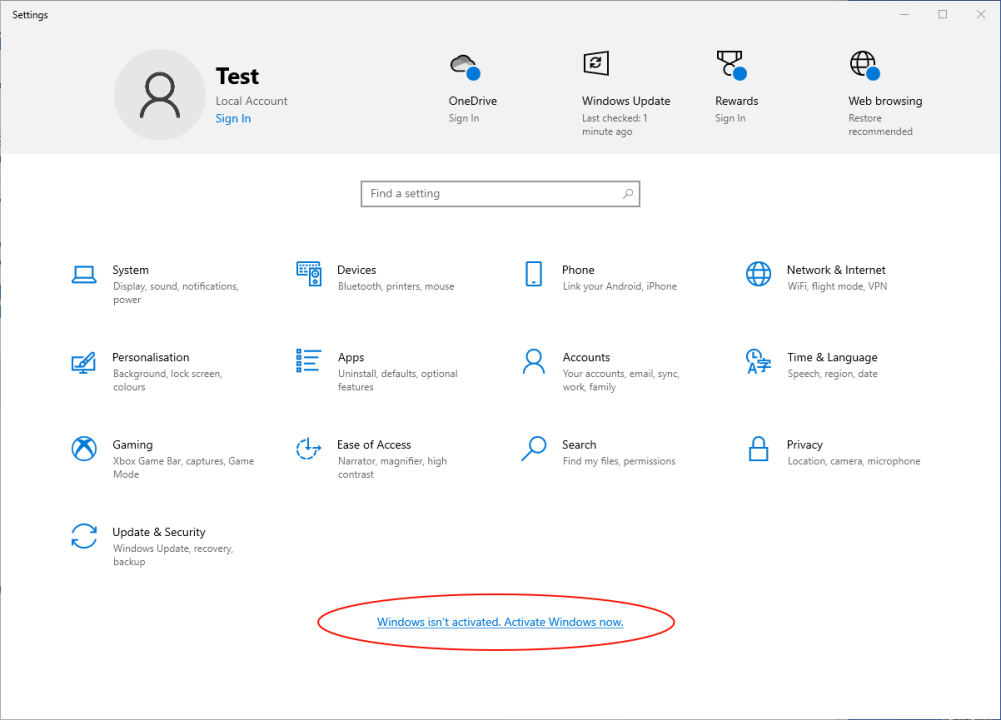This screenshot has height=720, width=1001.
Task: Open Ease of Access icon
Action: (x=309, y=449)
